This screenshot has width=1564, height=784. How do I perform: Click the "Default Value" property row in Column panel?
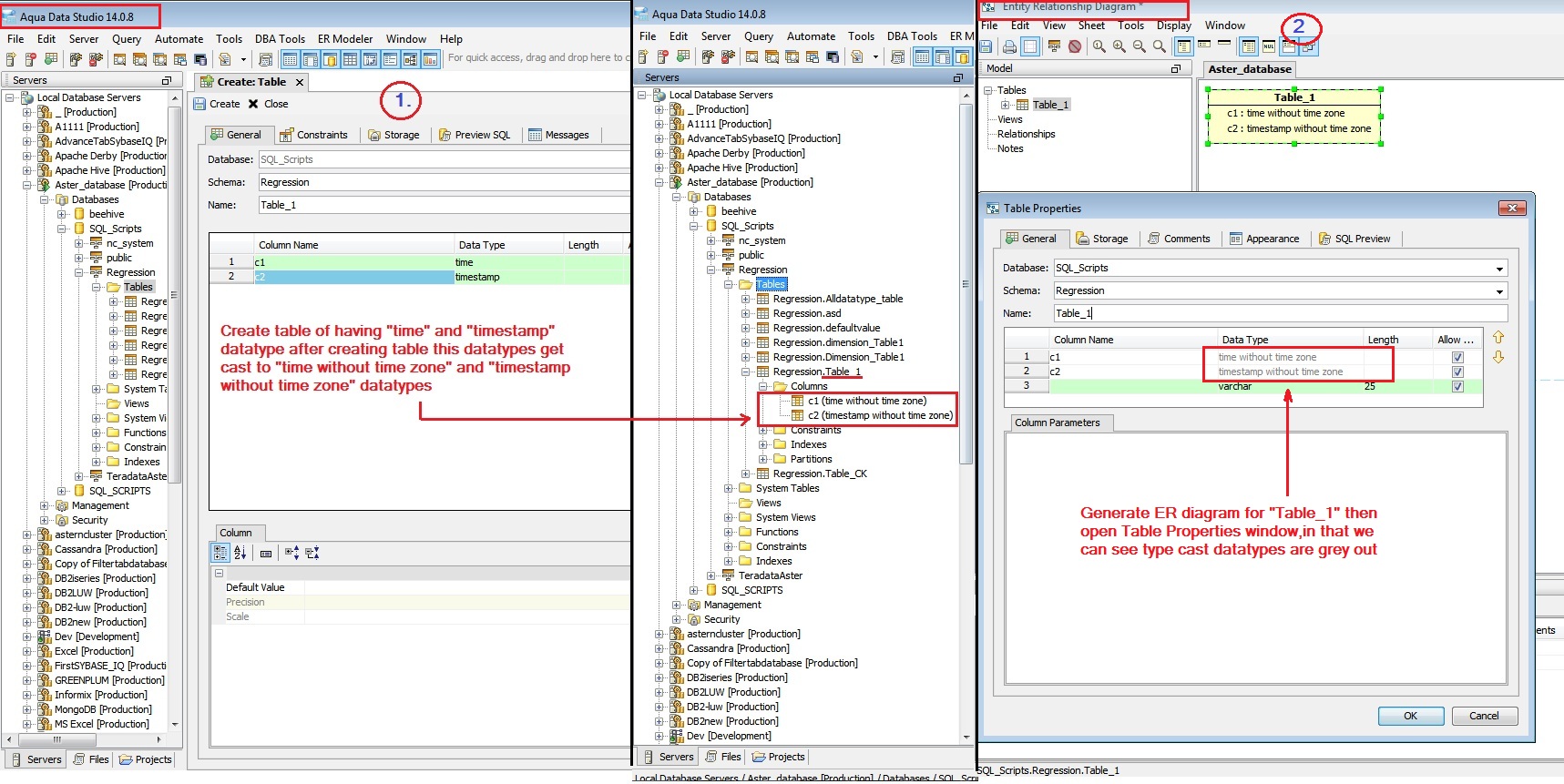coord(423,587)
